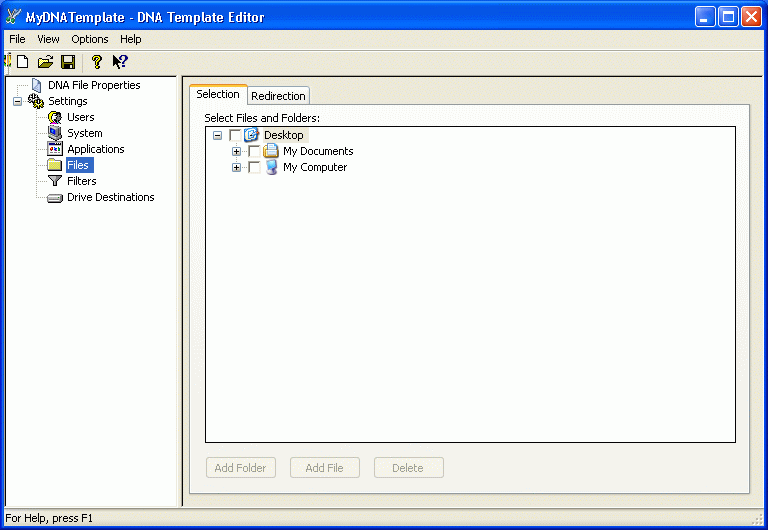
Task: Select the Settings label in tree
Action: coord(68,101)
